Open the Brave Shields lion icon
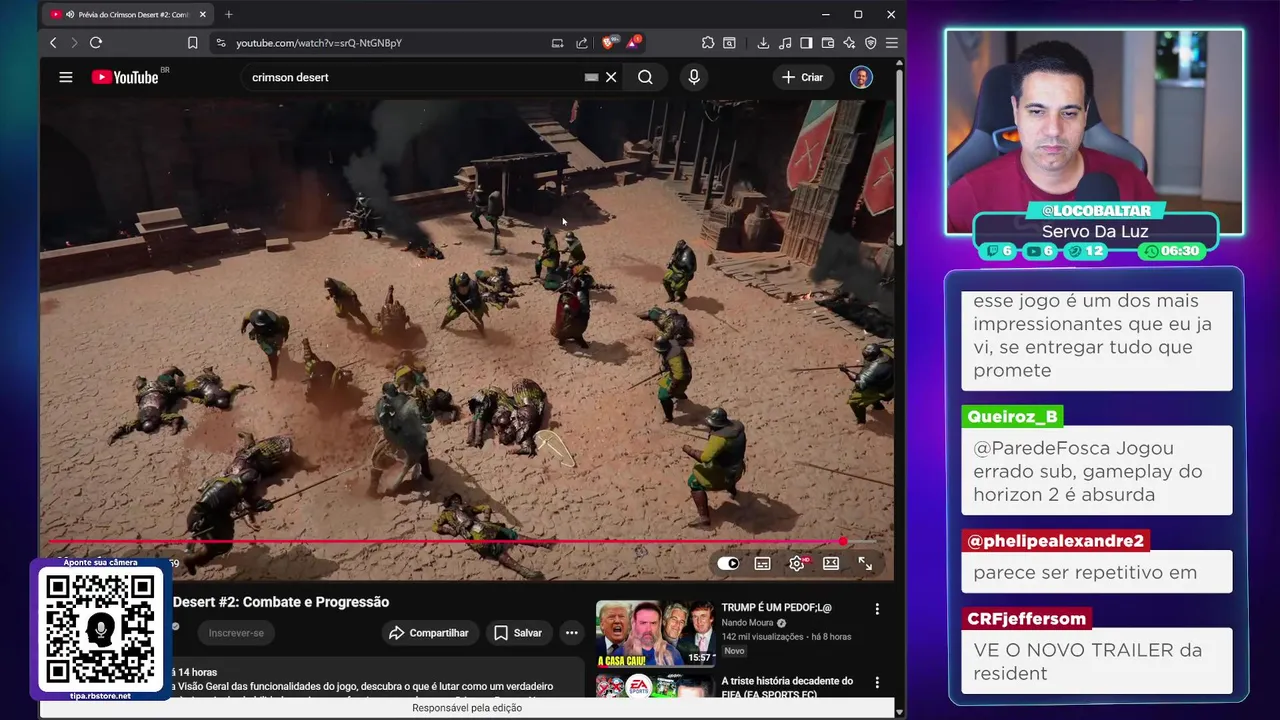Viewport: 1280px width, 720px height. pyautogui.click(x=608, y=43)
